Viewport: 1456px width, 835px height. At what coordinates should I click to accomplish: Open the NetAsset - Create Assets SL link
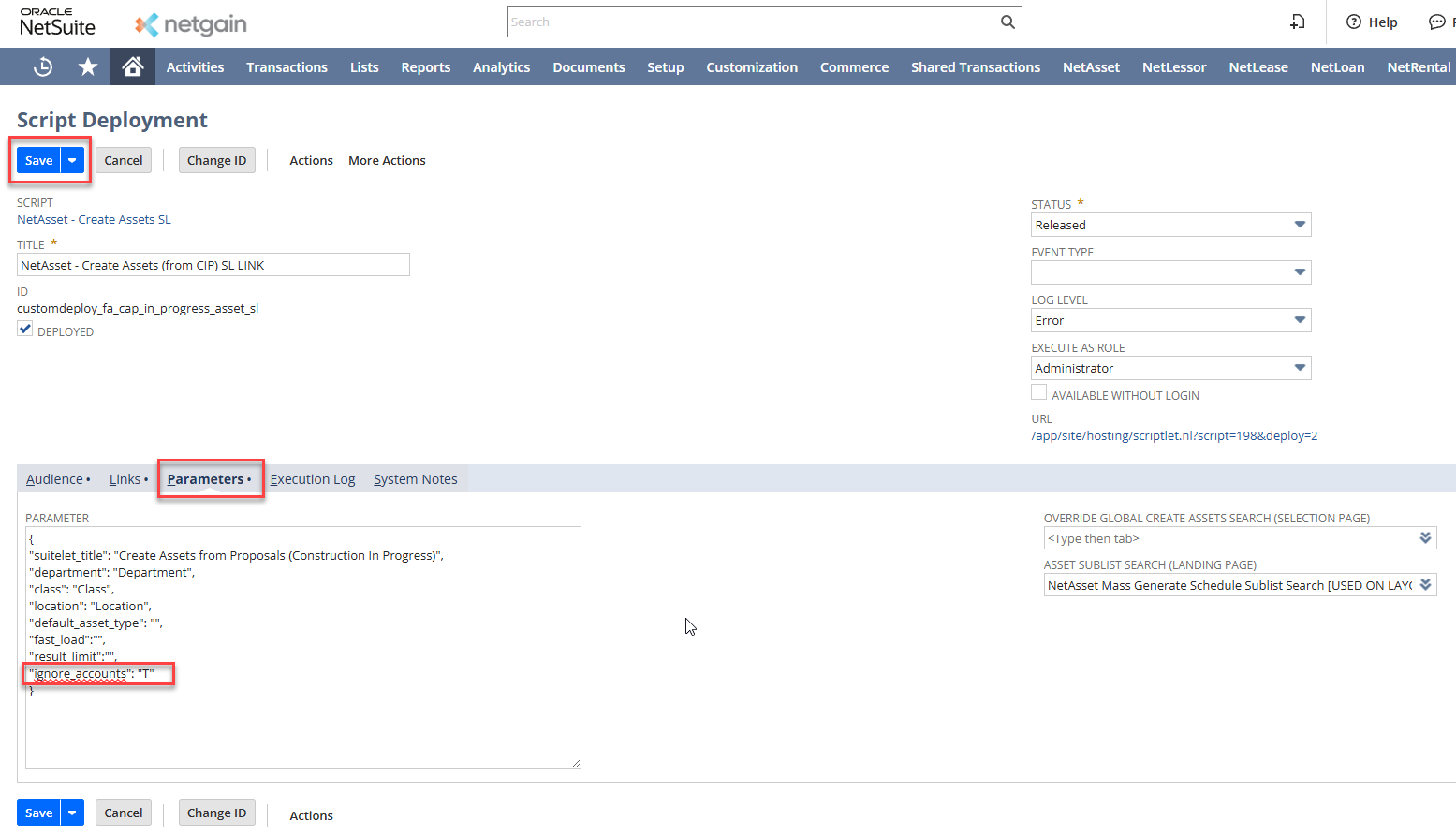[x=94, y=219]
